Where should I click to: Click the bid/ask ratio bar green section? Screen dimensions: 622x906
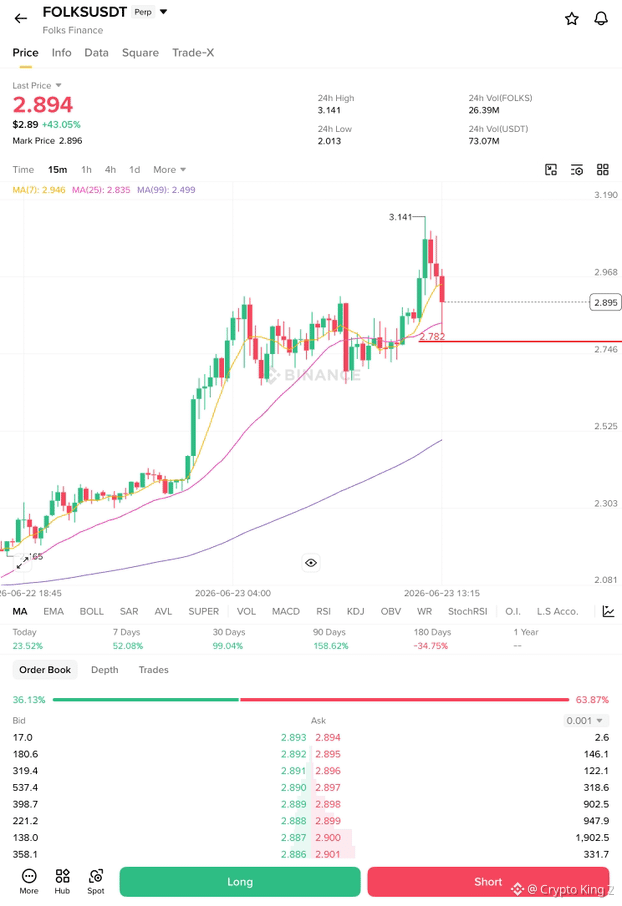click(146, 700)
